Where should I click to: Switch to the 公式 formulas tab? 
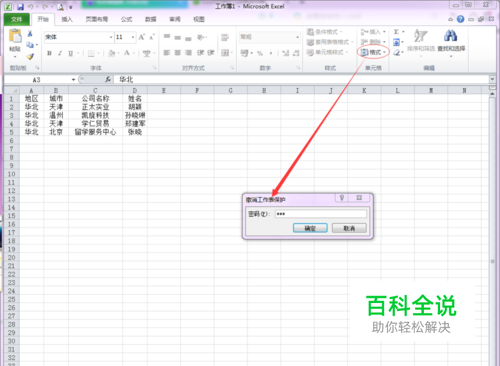click(126, 19)
